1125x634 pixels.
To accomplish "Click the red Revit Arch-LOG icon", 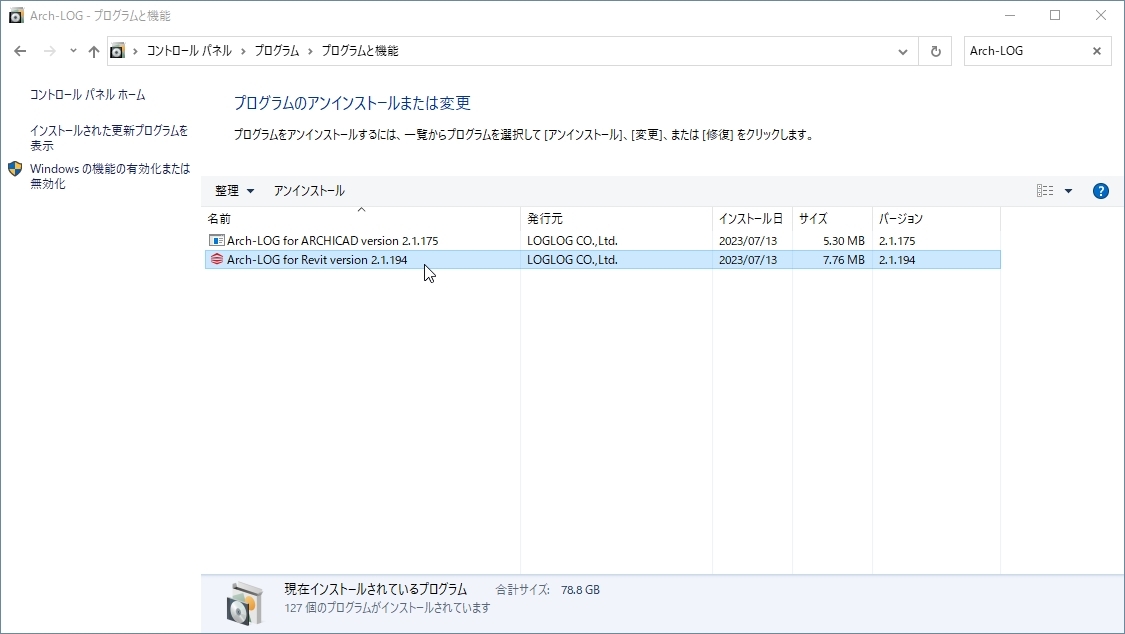I will (x=217, y=259).
